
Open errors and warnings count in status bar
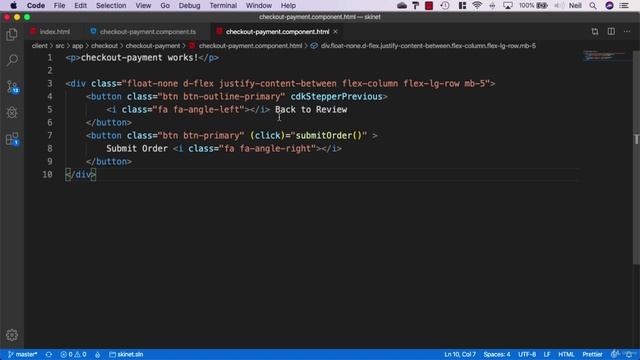click(x=73, y=354)
